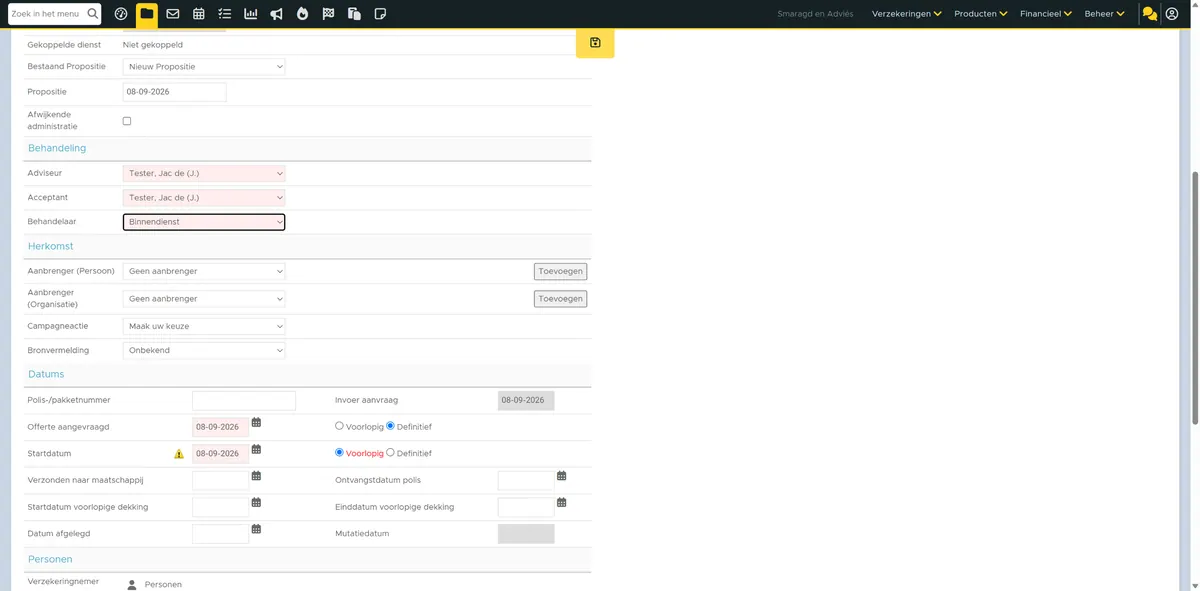The height and width of the screenshot is (591, 1200).
Task: Open the Campagneactie dropdown
Action: [204, 326]
